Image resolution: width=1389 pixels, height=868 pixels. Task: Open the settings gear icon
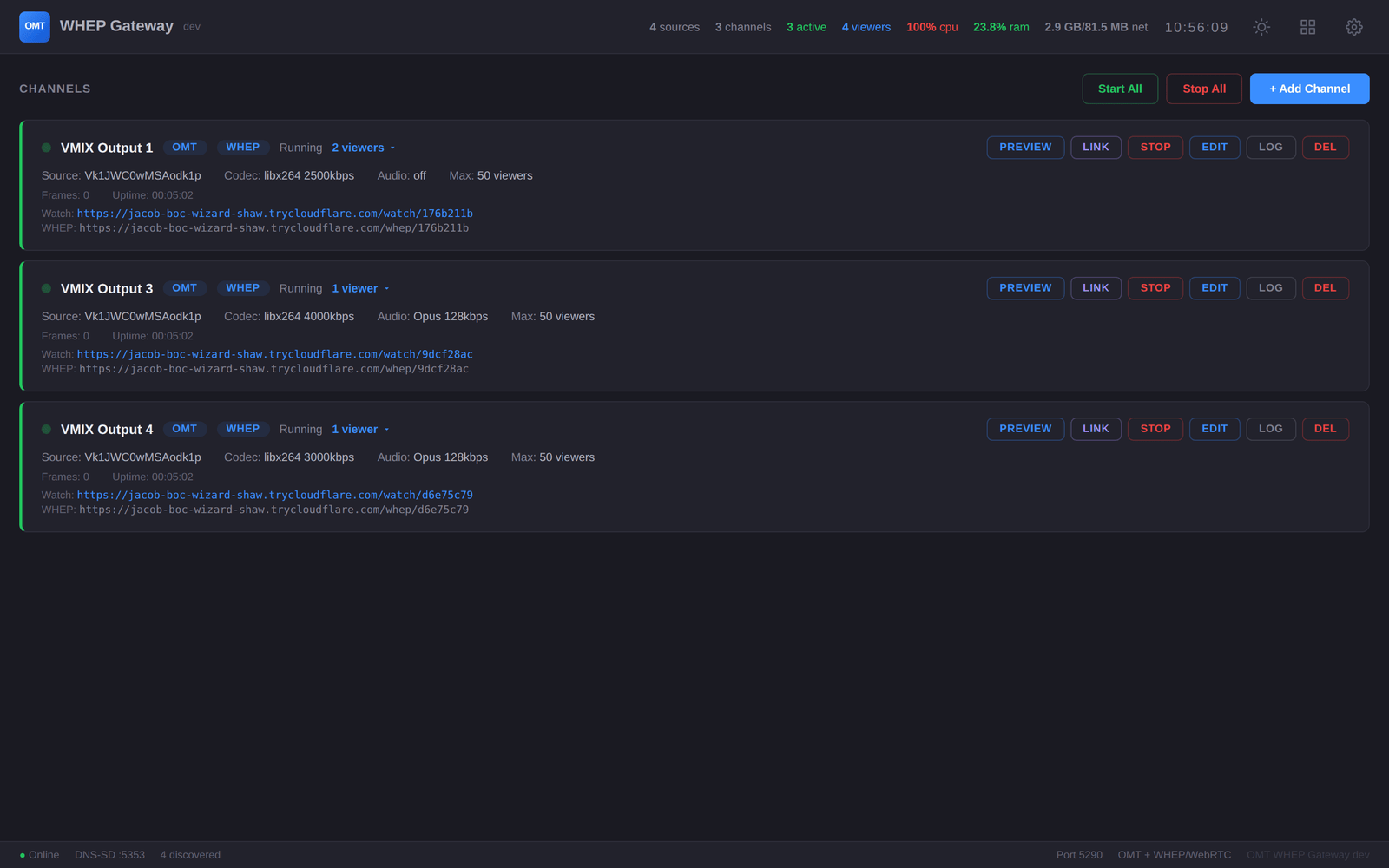(x=1354, y=27)
